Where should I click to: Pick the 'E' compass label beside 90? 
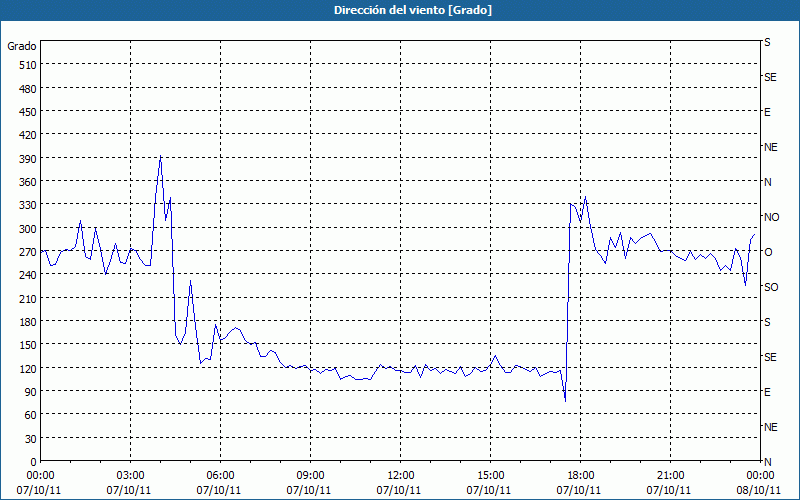click(767, 392)
